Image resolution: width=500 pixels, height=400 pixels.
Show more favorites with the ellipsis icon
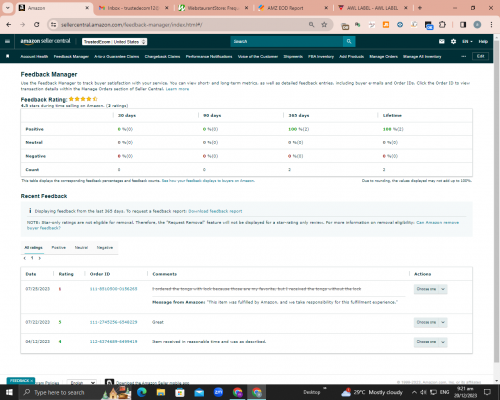464,56
